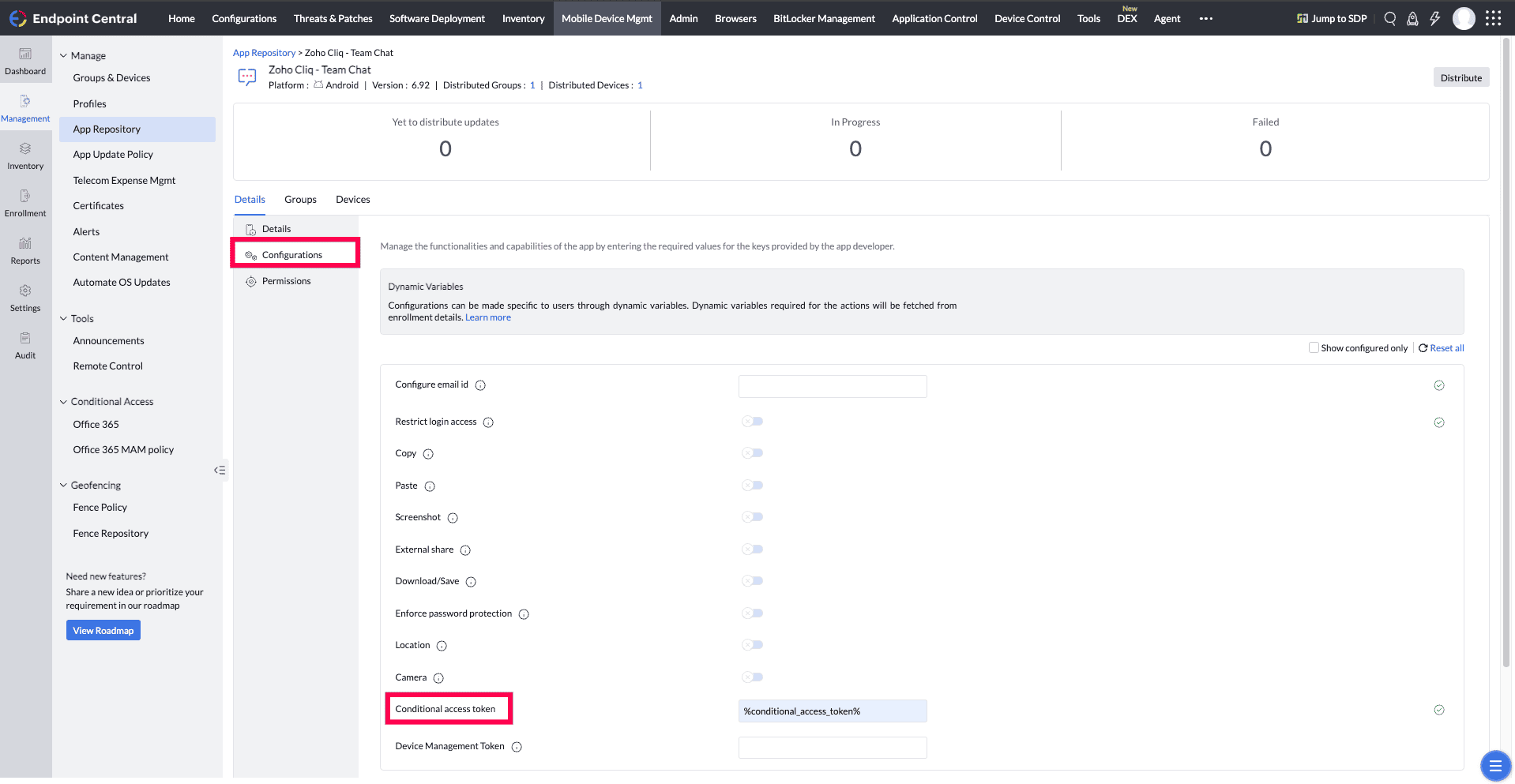Open BitLocker Management menu
This screenshot has width=1515, height=784.
[824, 18]
